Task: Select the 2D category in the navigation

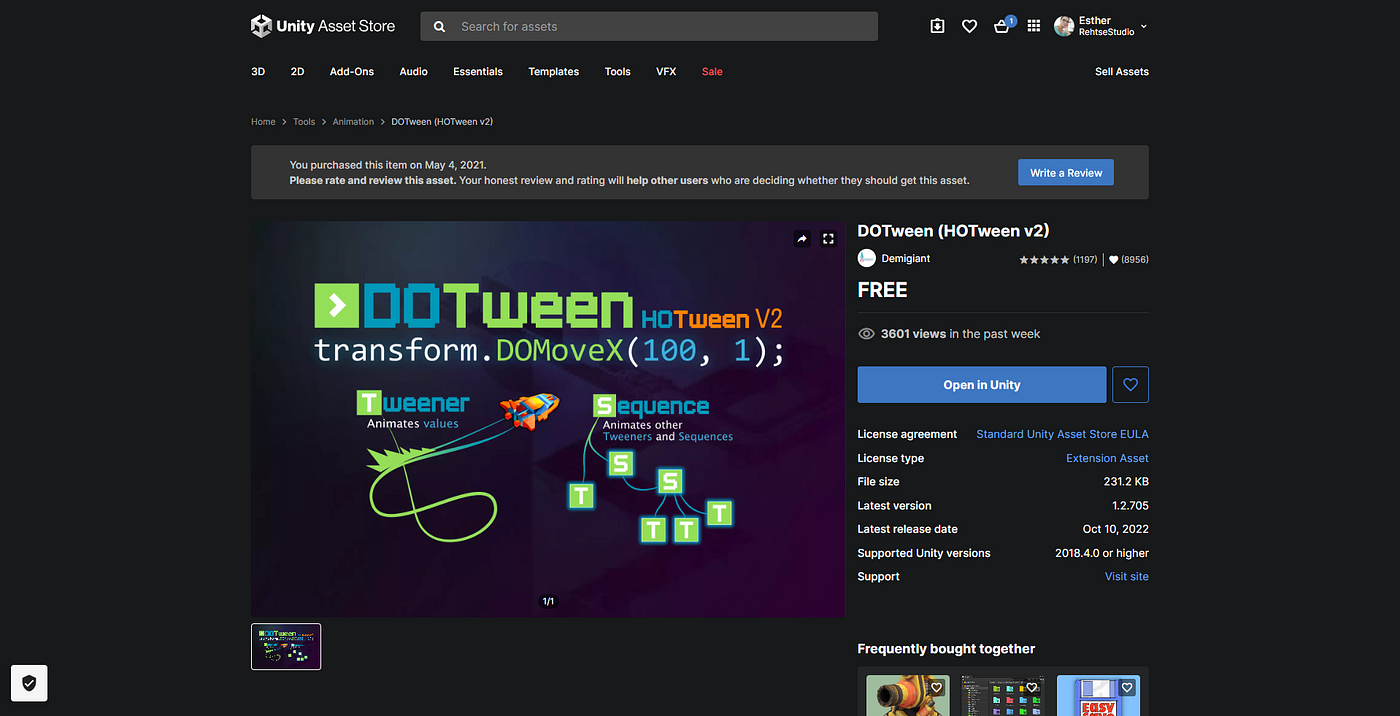Action: (x=297, y=71)
